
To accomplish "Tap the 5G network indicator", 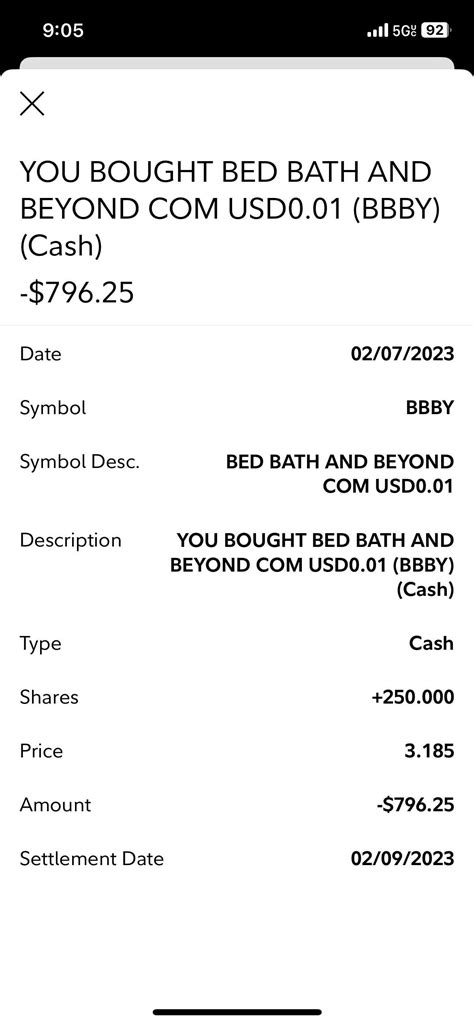I will (405, 31).
